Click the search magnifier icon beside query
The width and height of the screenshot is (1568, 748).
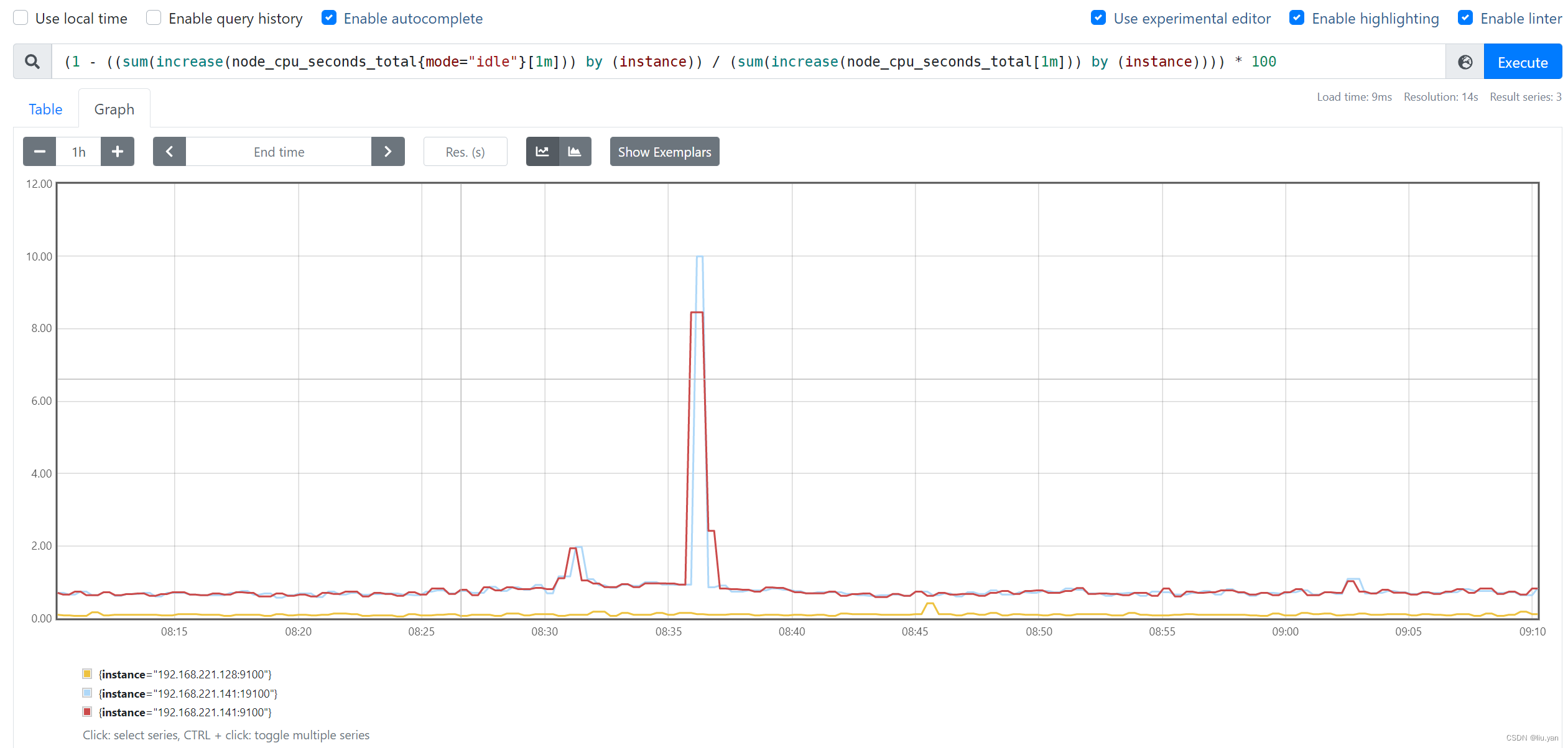[x=32, y=62]
